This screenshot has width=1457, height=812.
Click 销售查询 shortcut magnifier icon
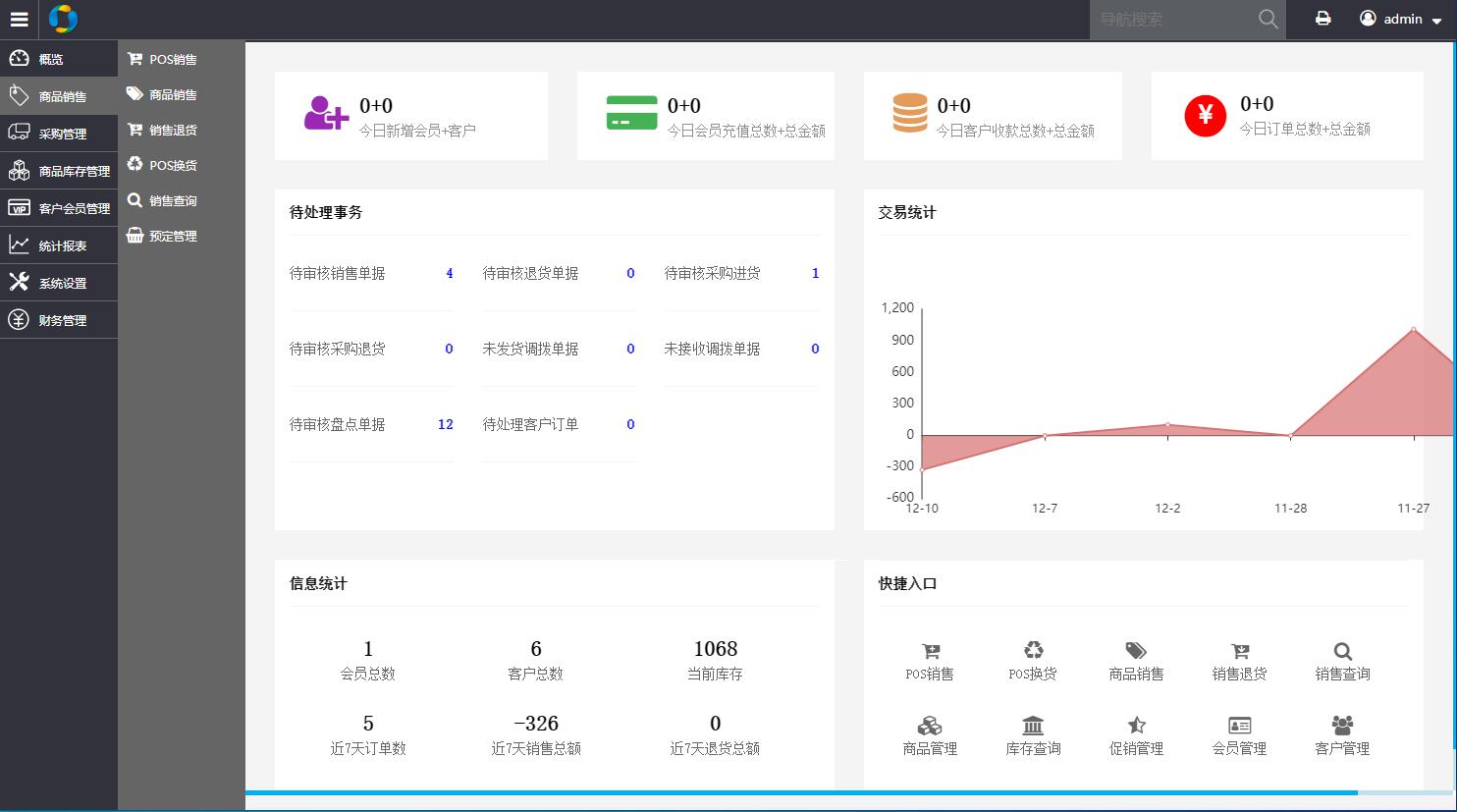[x=1343, y=650]
